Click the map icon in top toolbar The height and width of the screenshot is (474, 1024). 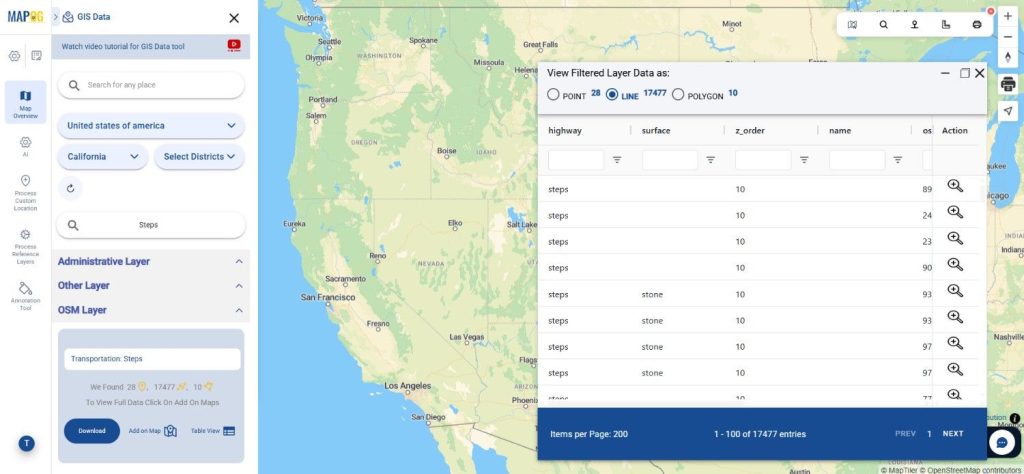852,25
